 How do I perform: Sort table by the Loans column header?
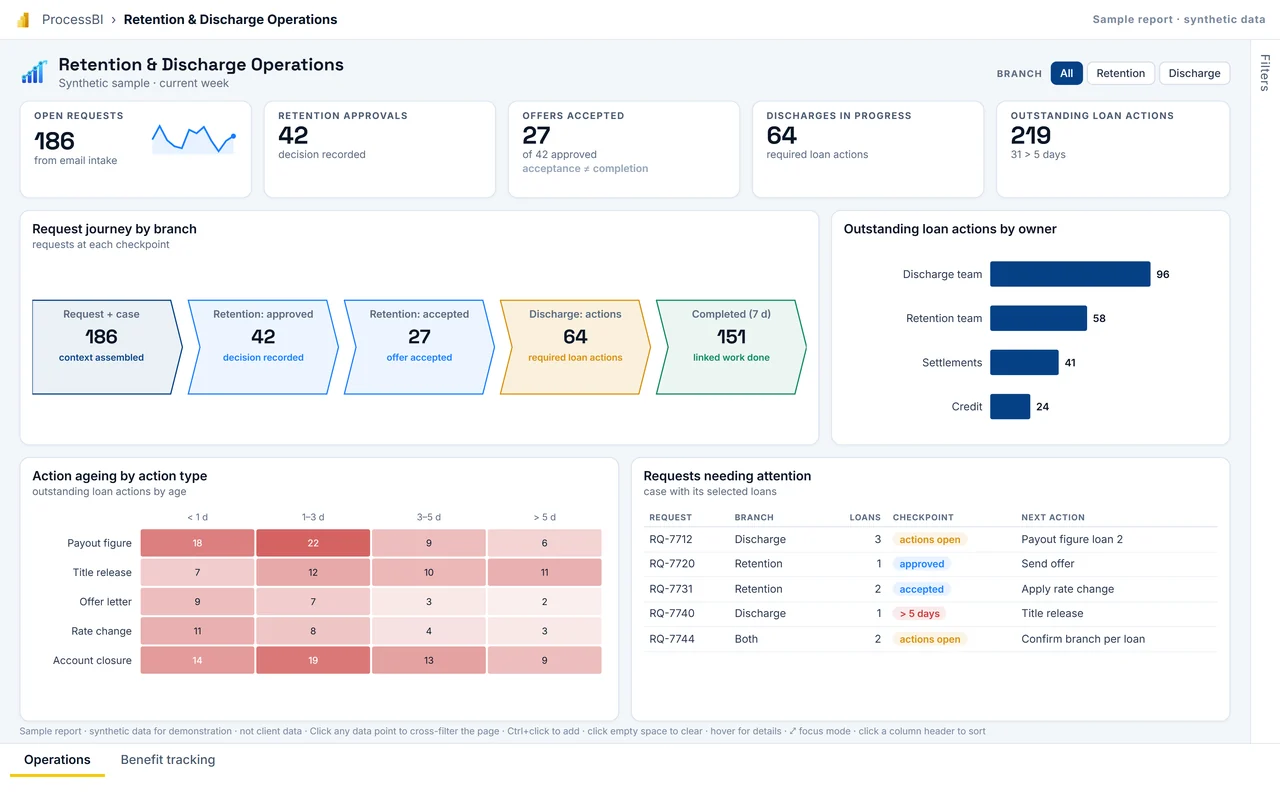tap(865, 517)
